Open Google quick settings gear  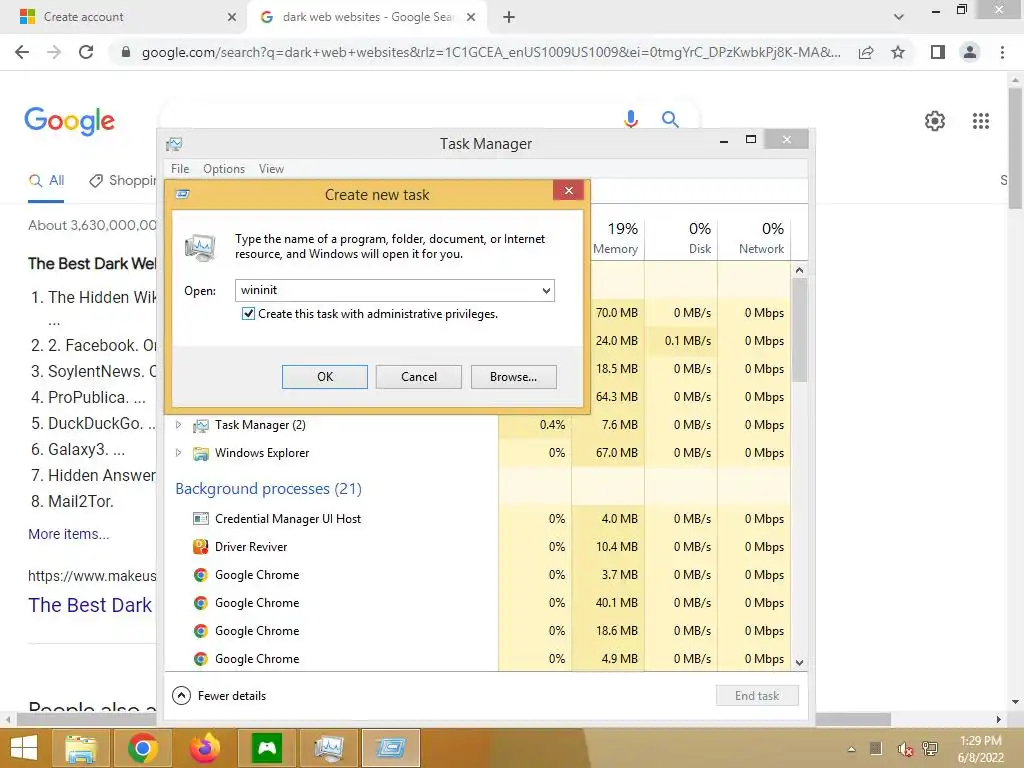pos(935,121)
